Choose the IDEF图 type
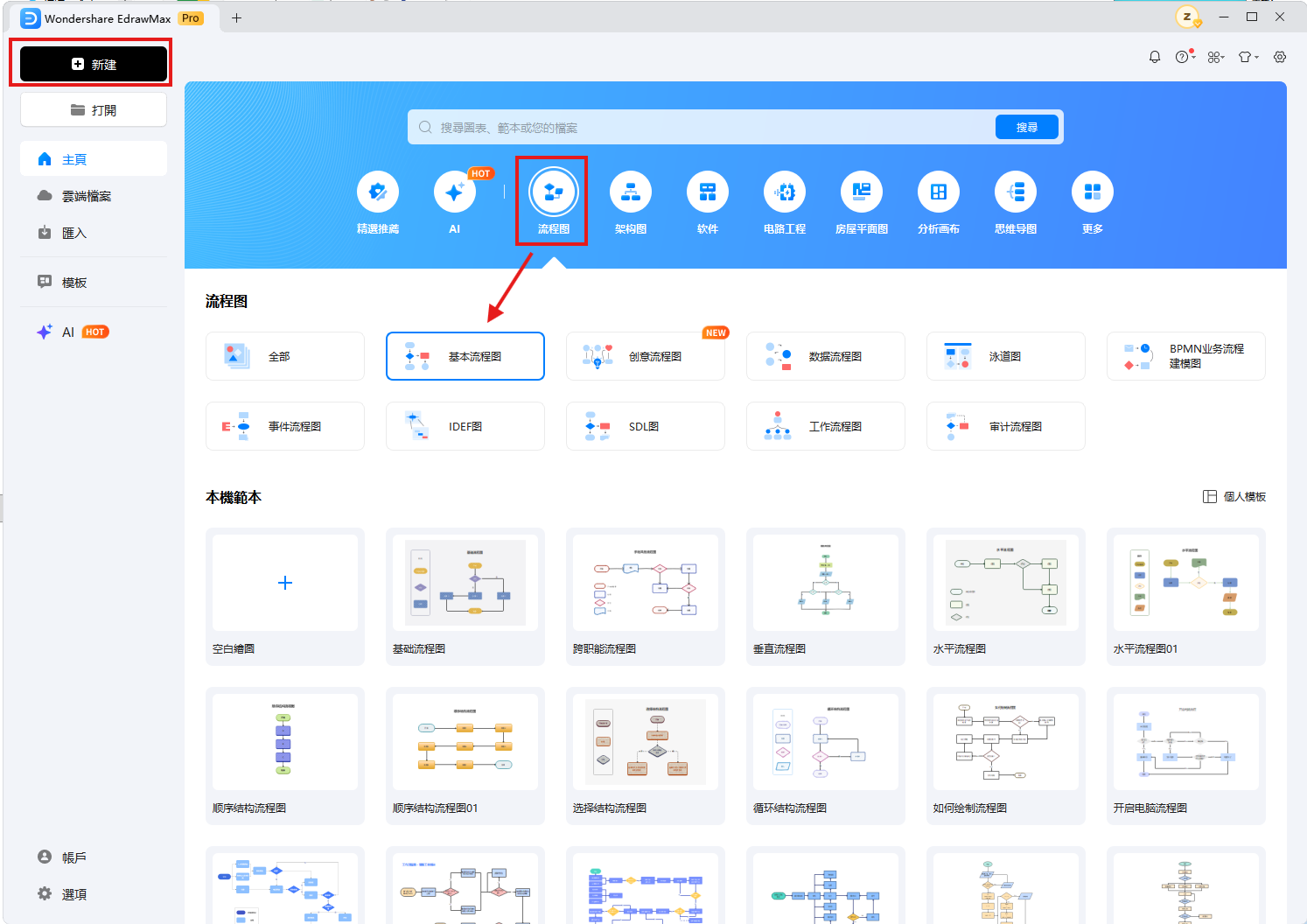The image size is (1307, 924). pos(465,426)
